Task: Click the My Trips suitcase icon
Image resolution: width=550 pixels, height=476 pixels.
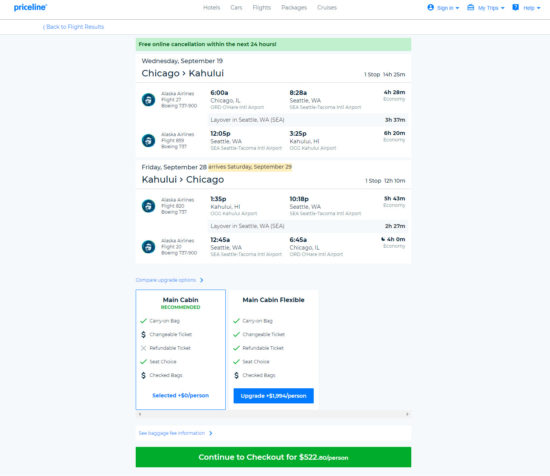Action: [470, 7]
